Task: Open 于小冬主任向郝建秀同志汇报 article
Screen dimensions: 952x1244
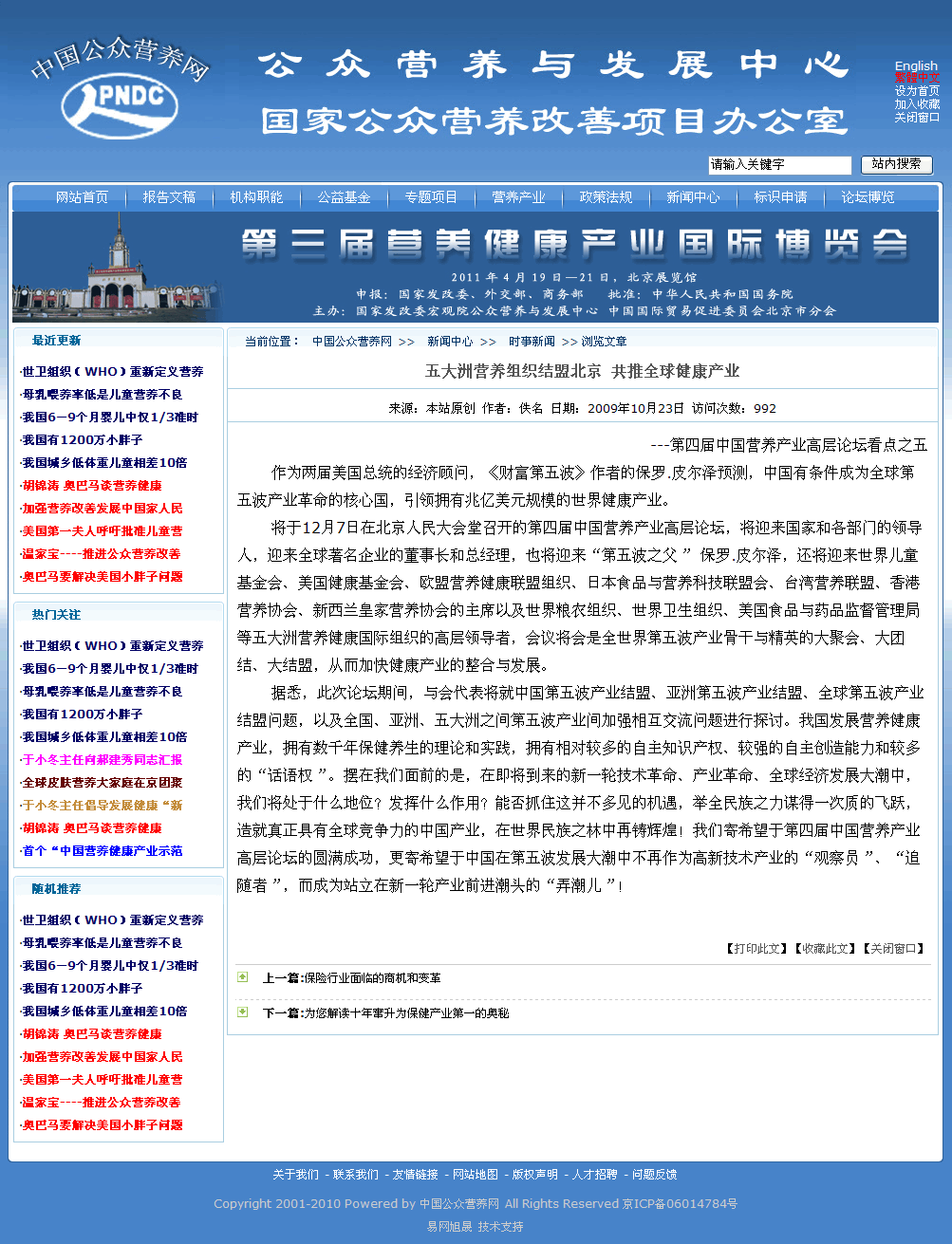Action: (103, 760)
